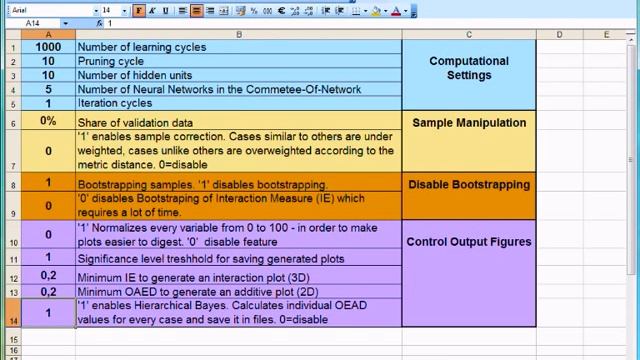
Task: Toggle underline formatting
Action: tap(166, 11)
